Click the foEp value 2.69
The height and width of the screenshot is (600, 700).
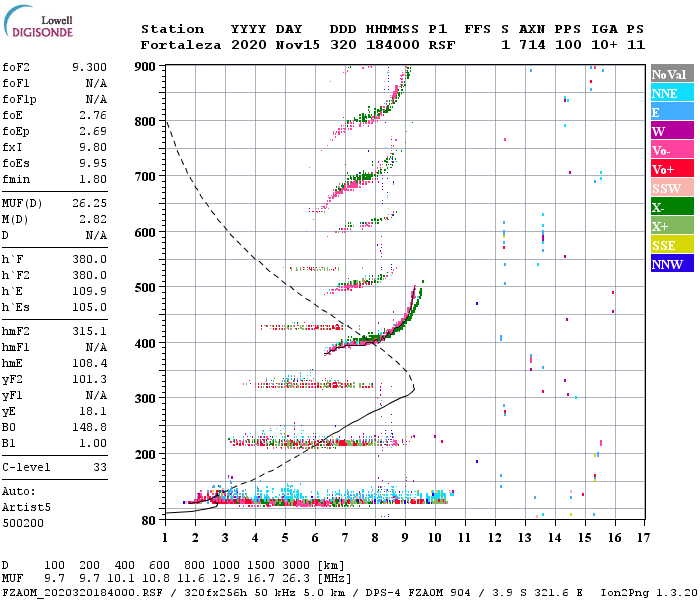(x=93, y=131)
